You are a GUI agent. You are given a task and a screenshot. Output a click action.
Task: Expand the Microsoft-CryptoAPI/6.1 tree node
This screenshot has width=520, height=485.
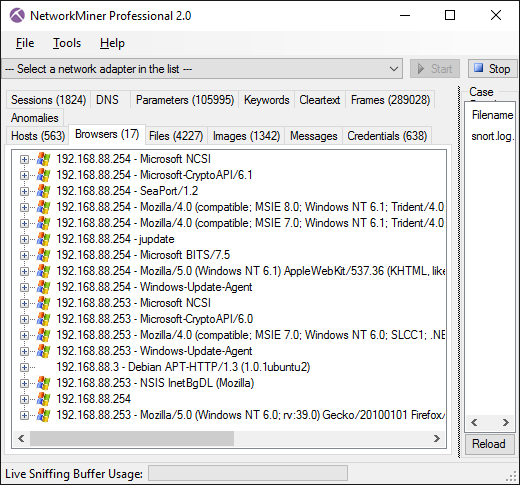[x=24, y=175]
